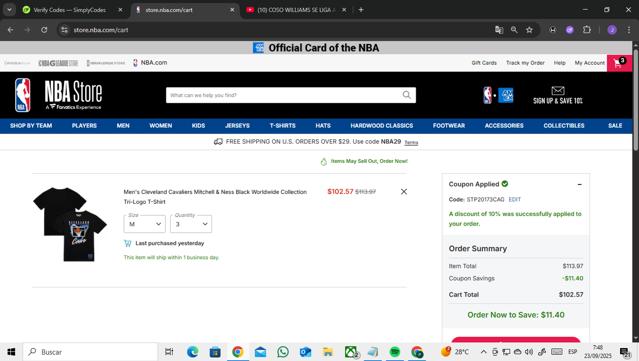The height and width of the screenshot is (361, 639).
Task: Reload the page
Action: tap(44, 30)
